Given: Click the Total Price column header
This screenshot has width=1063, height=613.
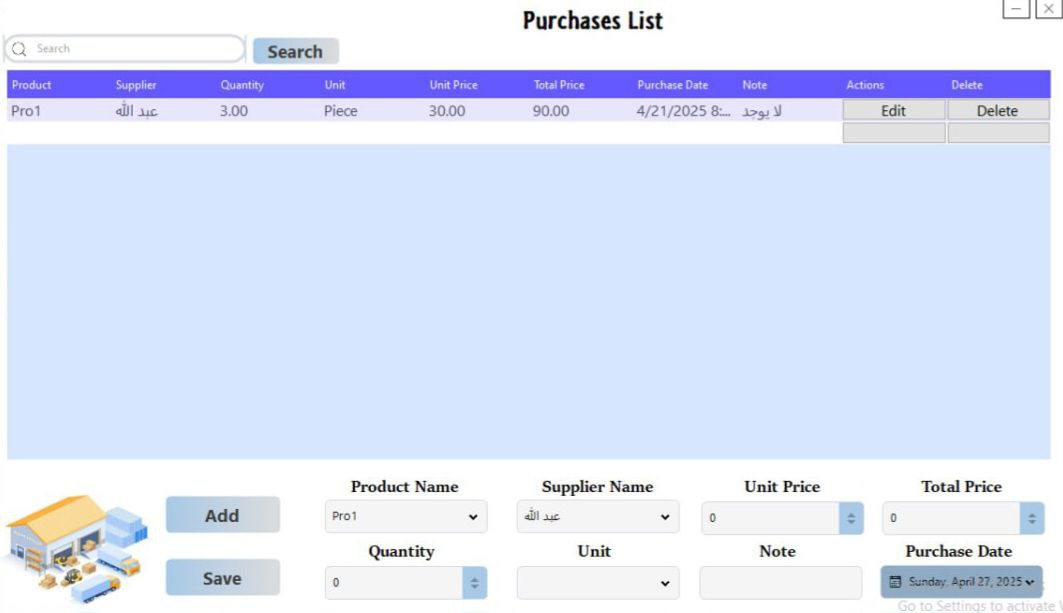Looking at the screenshot, I should 559,85.
